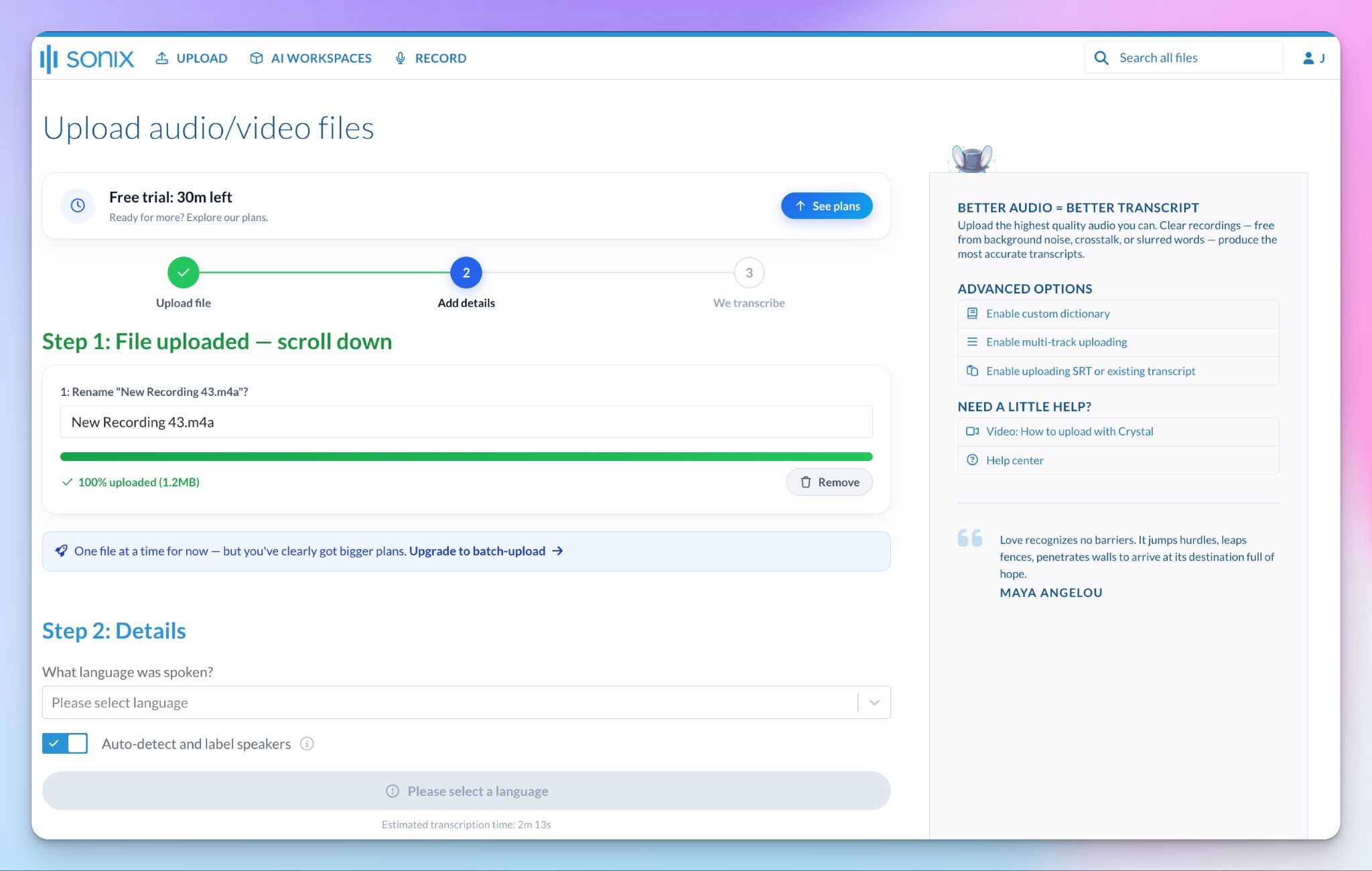This screenshot has height=871, width=1372.
Task: Click the user account icon
Action: pos(1308,58)
